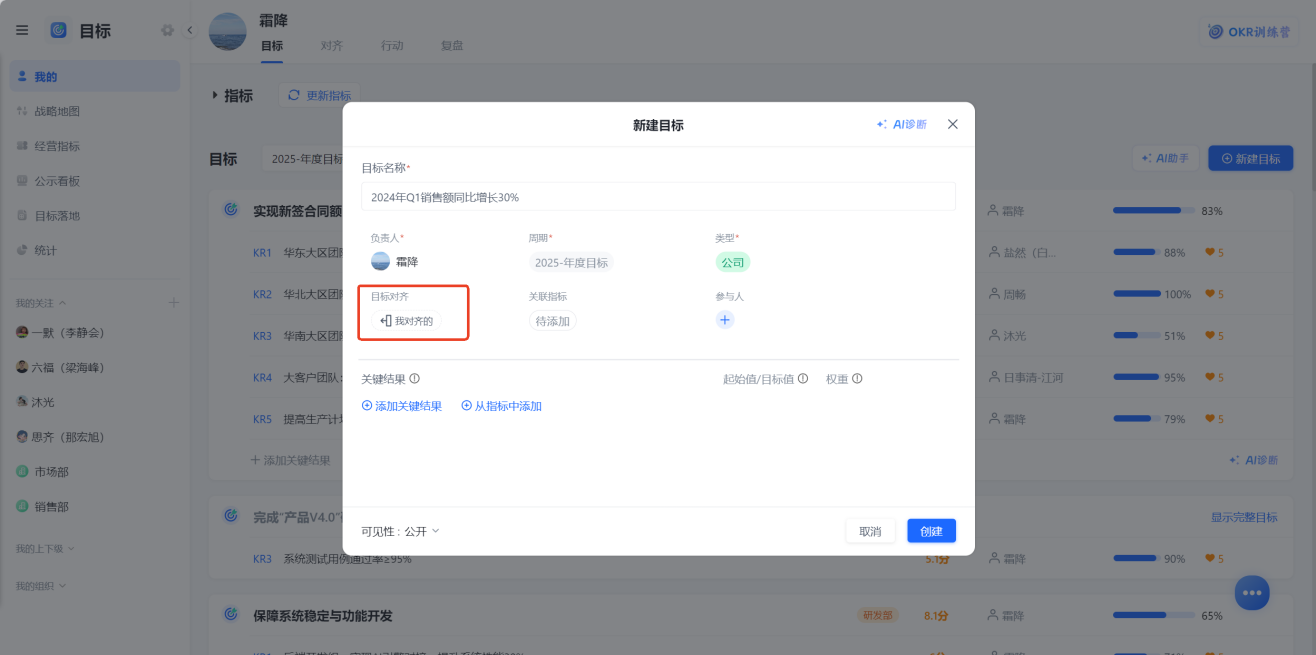1316x655 pixels.
Task: Click the heart icon in the 95% row
Action: (1210, 377)
